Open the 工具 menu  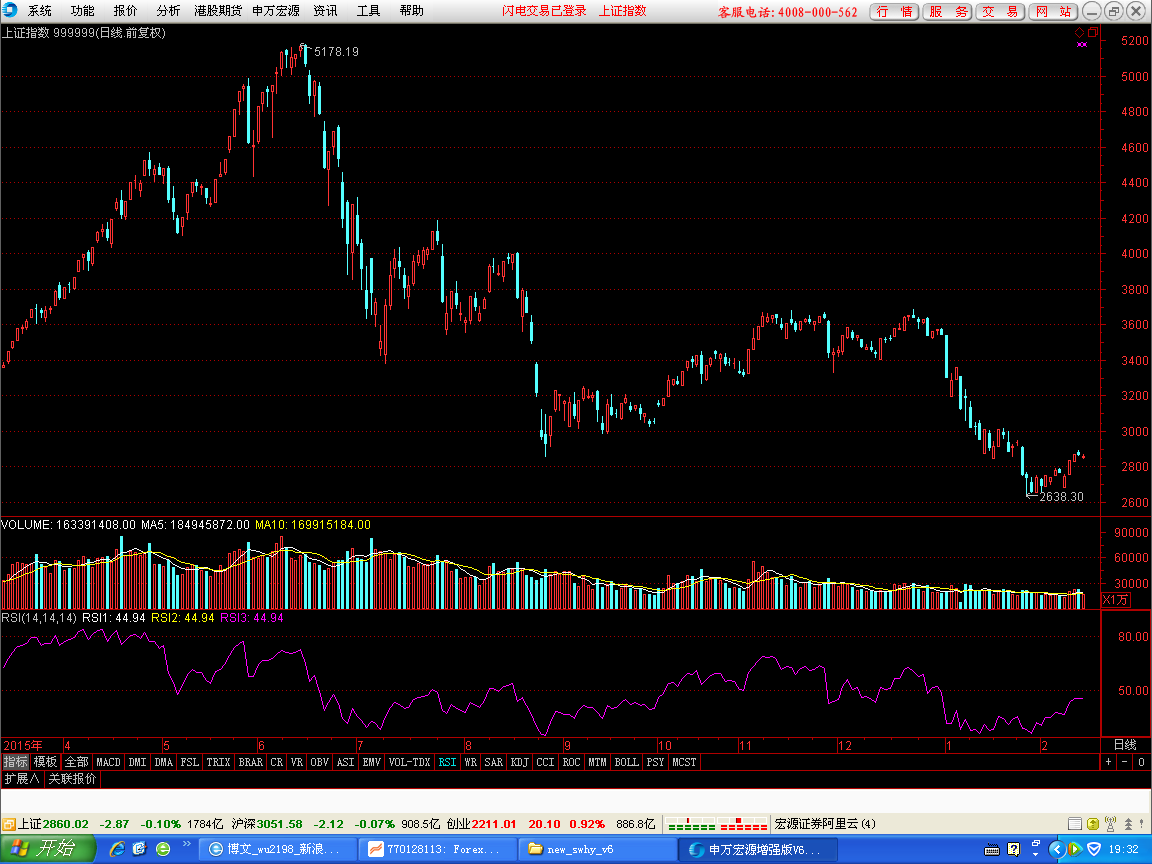369,11
